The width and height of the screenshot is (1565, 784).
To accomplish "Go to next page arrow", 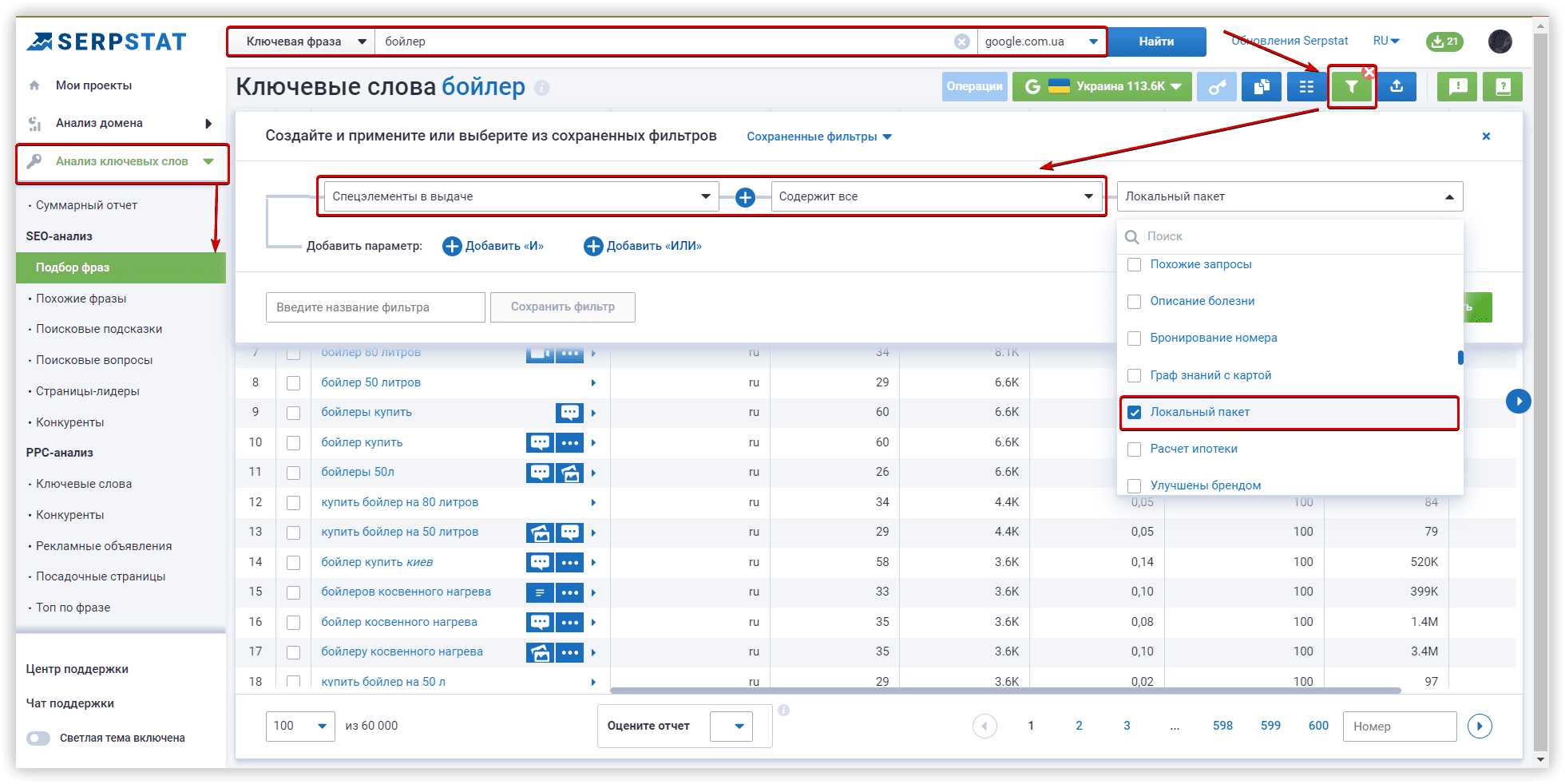I will tap(1480, 727).
